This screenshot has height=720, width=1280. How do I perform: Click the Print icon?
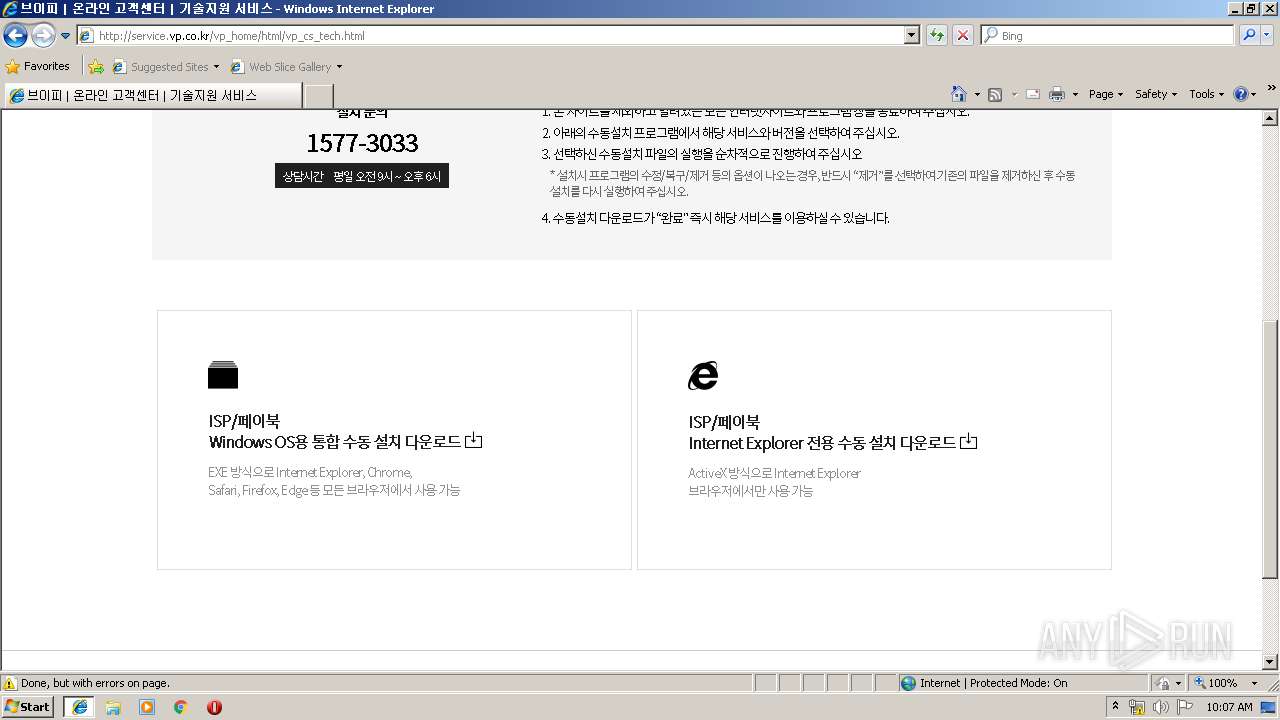tap(1057, 94)
